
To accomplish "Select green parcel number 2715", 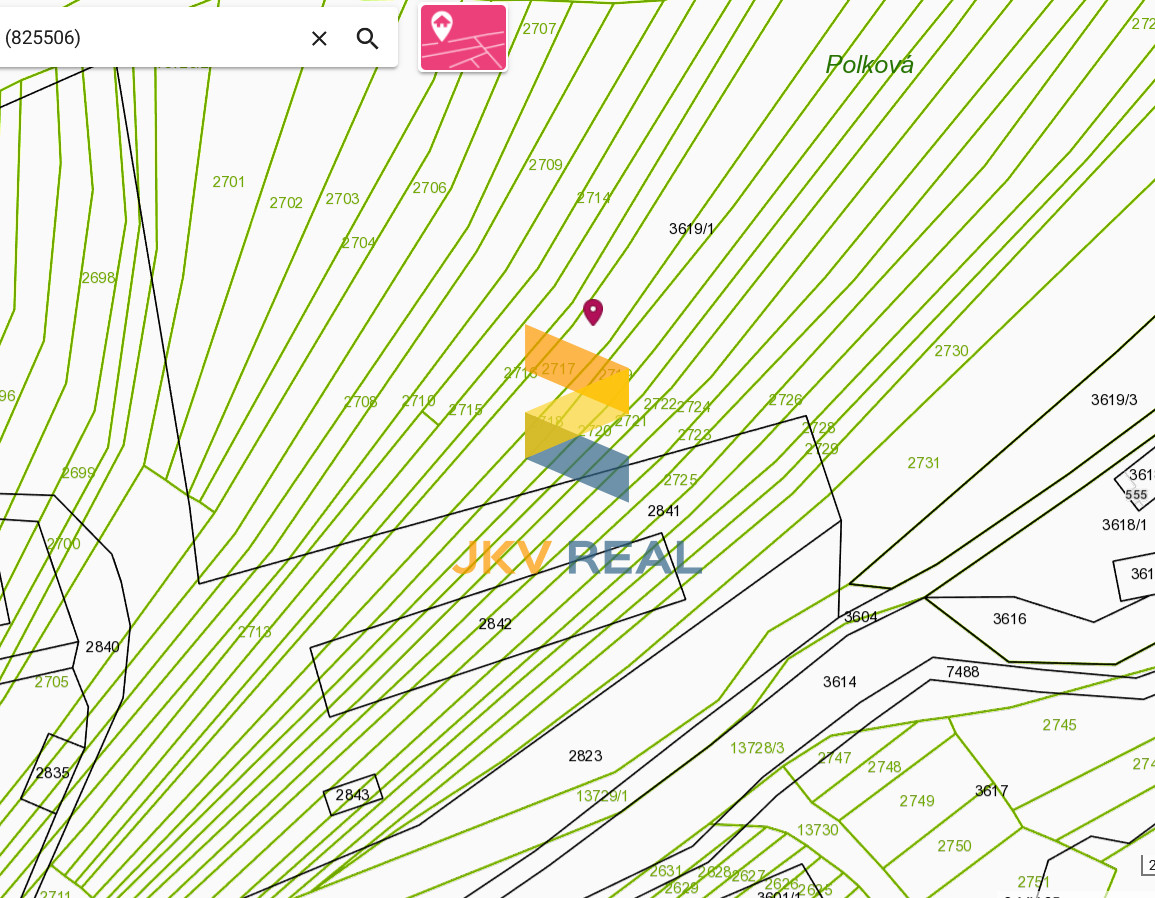I will 466,410.
